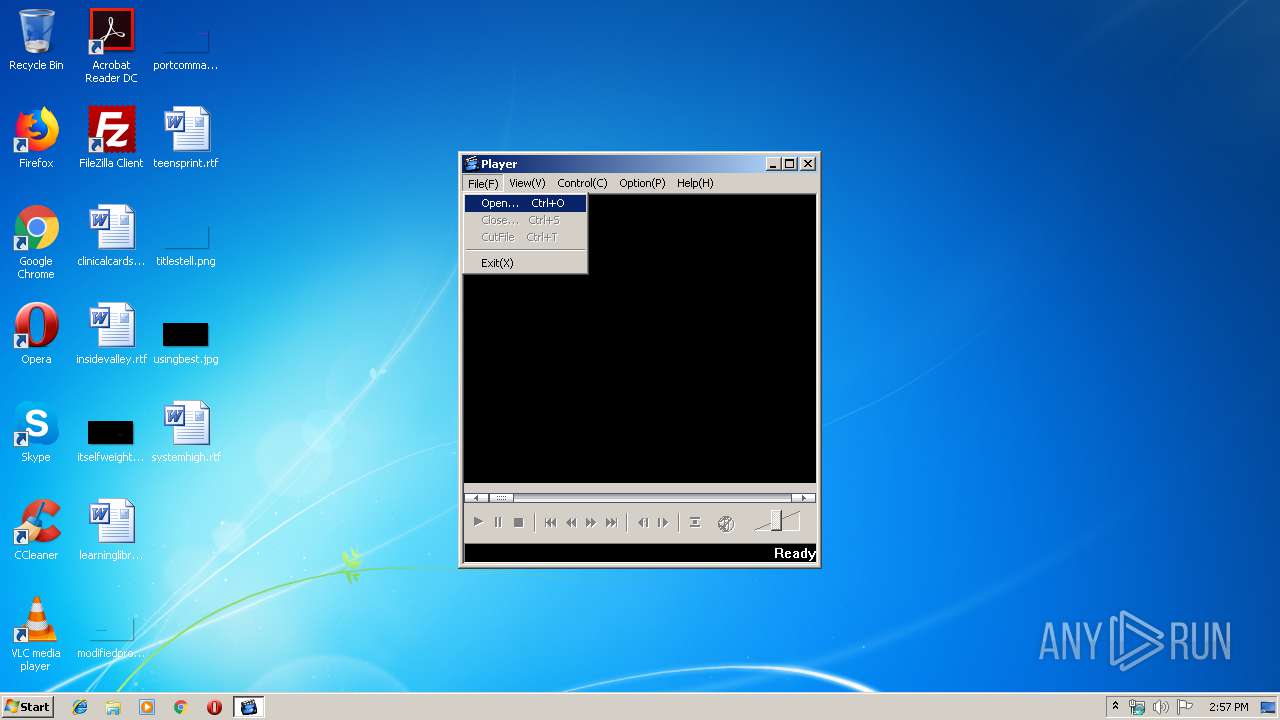Viewport: 1280px width, 720px height.
Task: Launch Chrome from the taskbar
Action: pos(181,707)
